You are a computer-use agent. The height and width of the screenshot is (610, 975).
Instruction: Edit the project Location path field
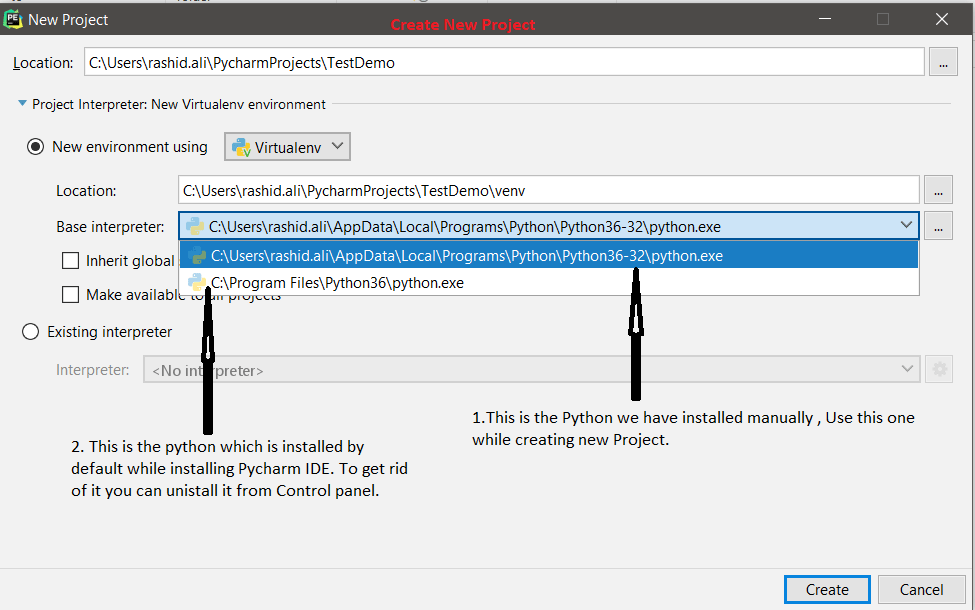[504, 63]
